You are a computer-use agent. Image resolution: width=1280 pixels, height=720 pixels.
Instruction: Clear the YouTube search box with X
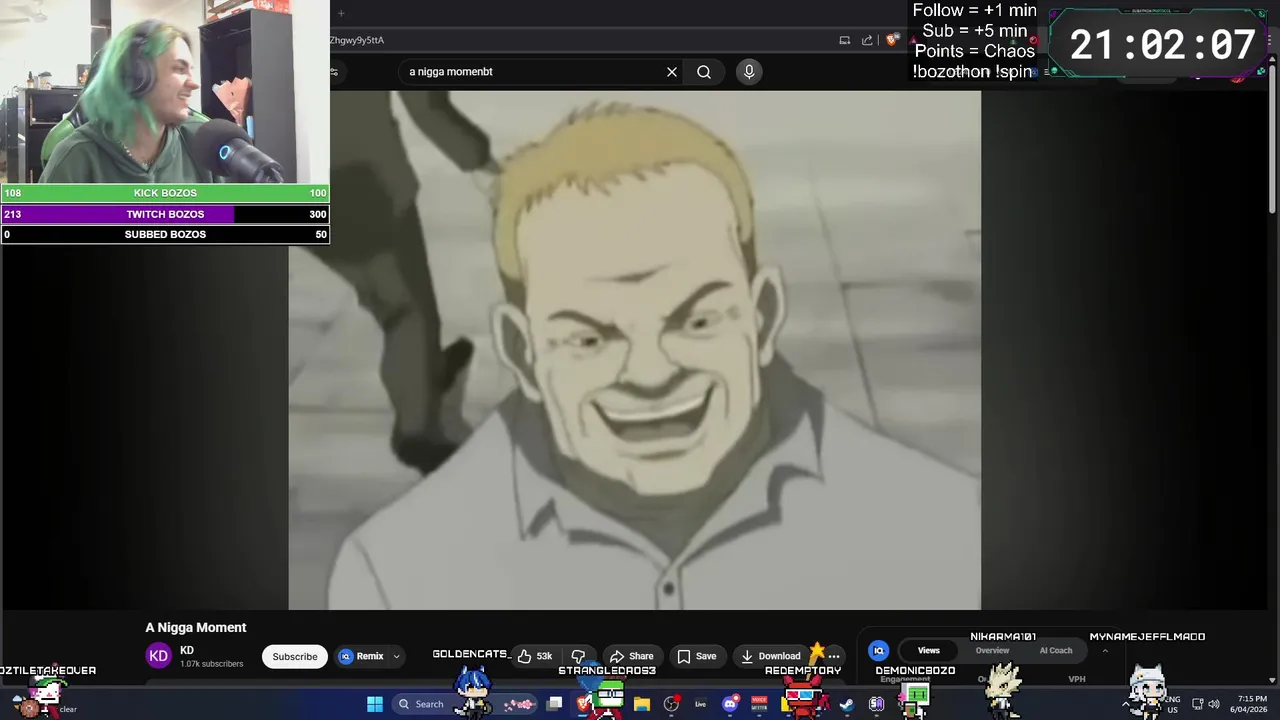pos(672,72)
